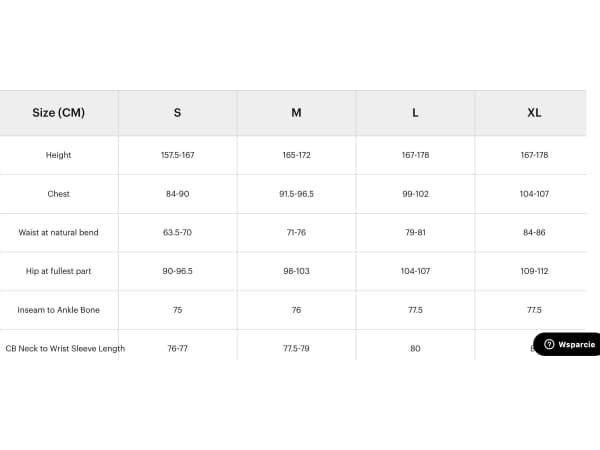
Task: Click the 91.5-96.5 chest value for M
Action: pyautogui.click(x=296, y=194)
